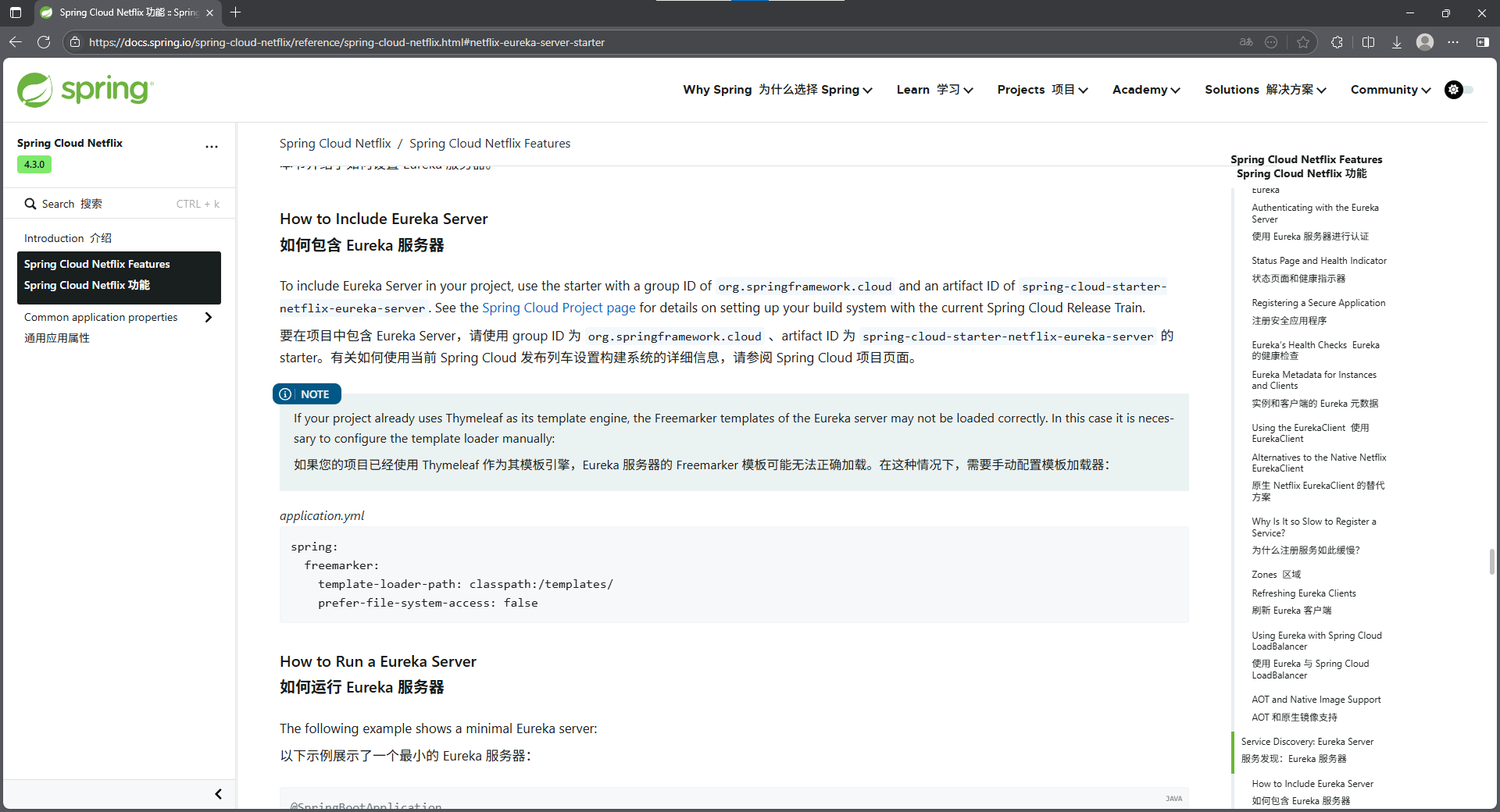1500x812 pixels.
Task: Expand Why Spring dropdown menu
Action: 777,90
